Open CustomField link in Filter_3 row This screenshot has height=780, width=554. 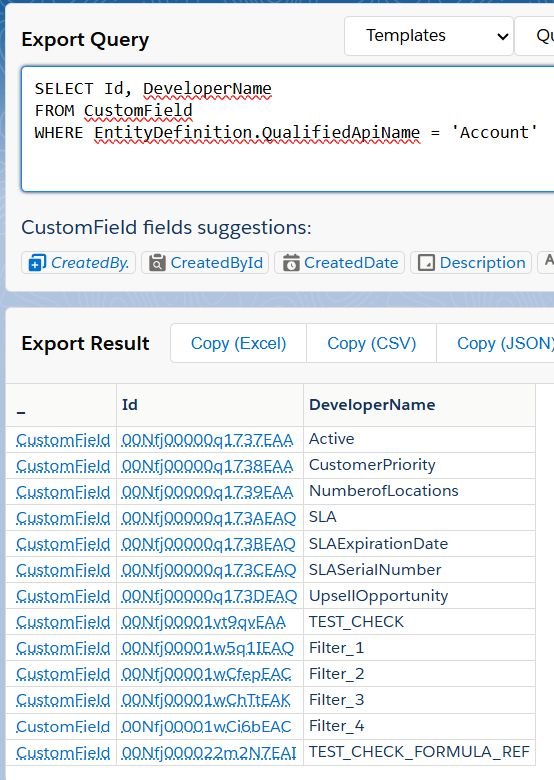[x=63, y=699]
